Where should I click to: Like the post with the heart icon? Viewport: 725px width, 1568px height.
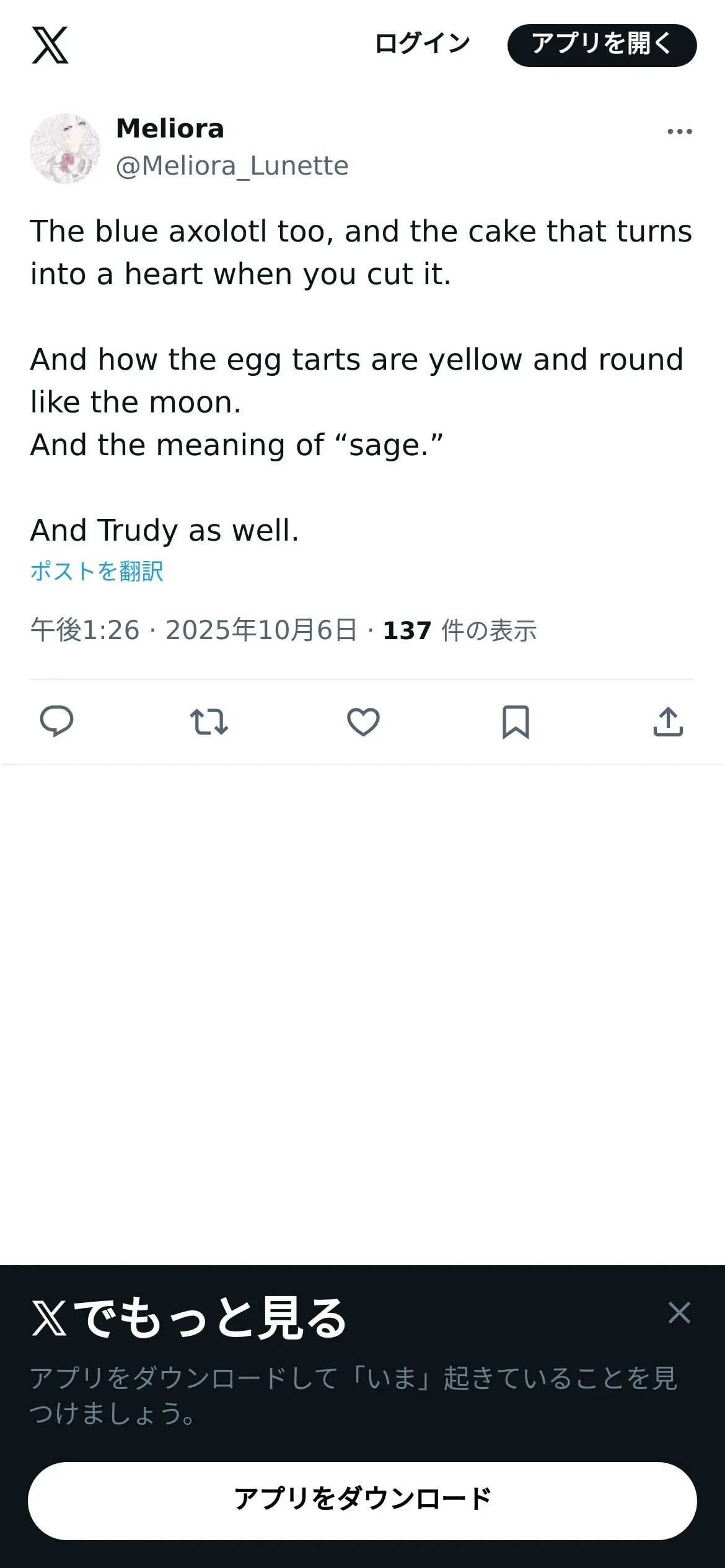click(x=363, y=721)
